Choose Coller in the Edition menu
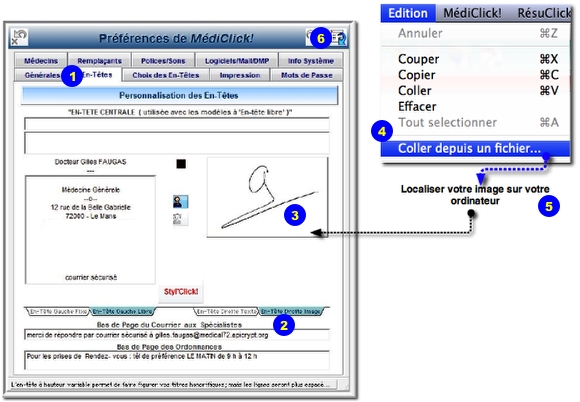Image resolution: width=580 pixels, height=402 pixels. click(x=476, y=91)
